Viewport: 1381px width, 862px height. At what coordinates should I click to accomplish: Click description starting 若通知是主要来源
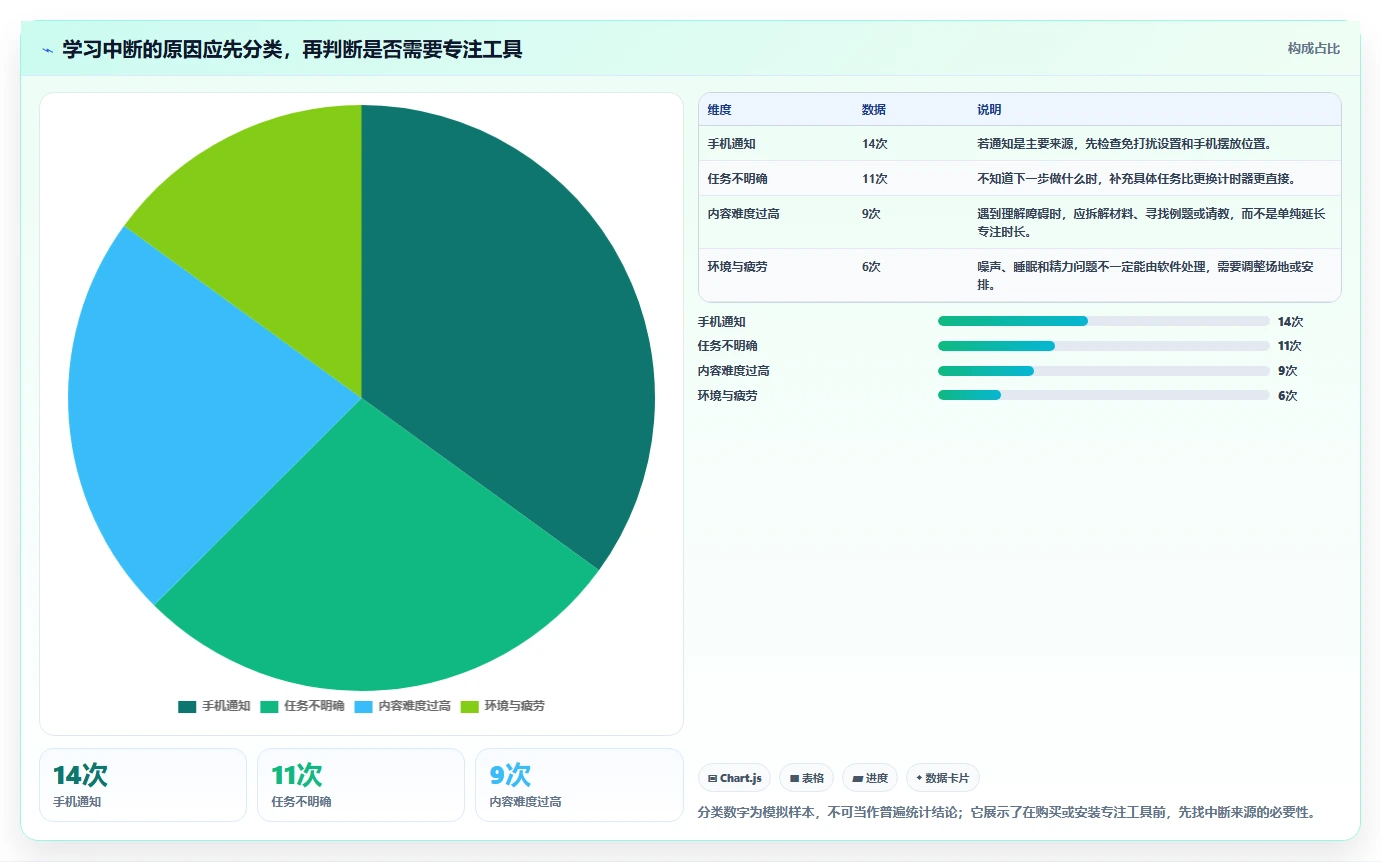(1124, 144)
